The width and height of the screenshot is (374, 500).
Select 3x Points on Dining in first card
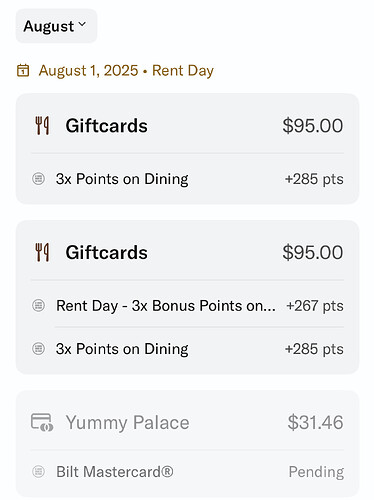click(x=122, y=179)
